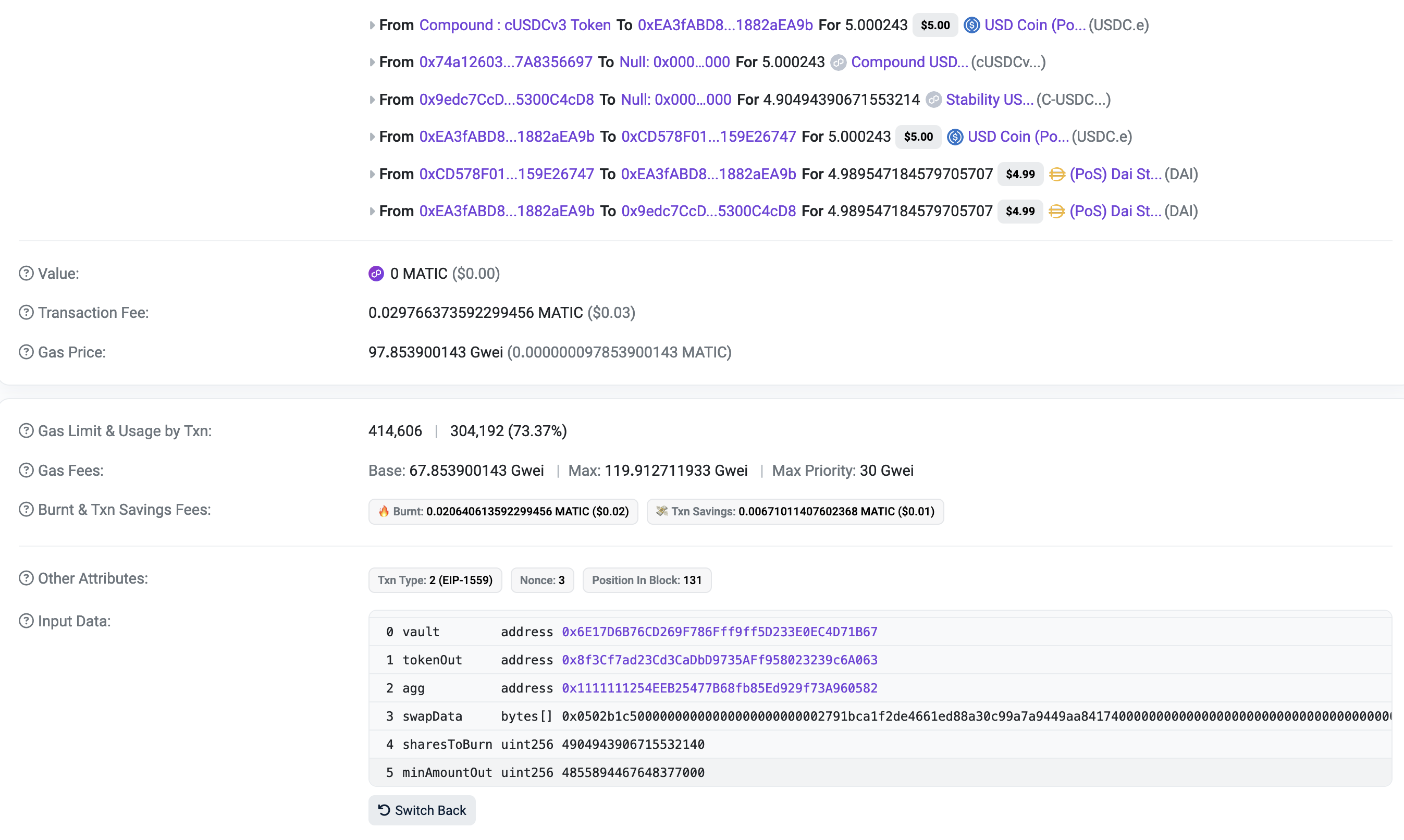Viewport: 1404px width, 840px height.
Task: Click the help icon beside Value
Action: point(26,274)
